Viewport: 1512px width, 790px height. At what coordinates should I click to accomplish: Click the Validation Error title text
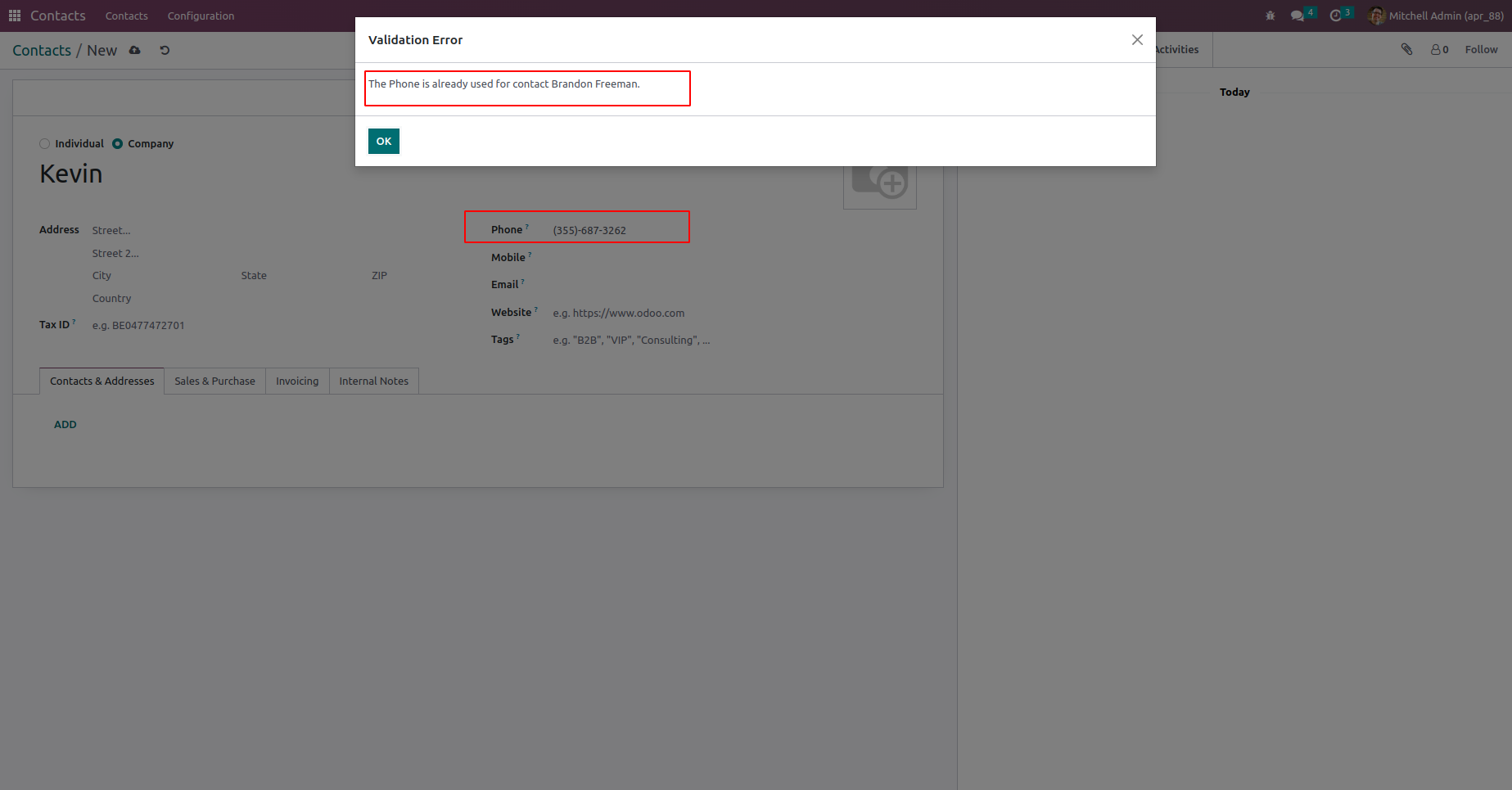415,39
